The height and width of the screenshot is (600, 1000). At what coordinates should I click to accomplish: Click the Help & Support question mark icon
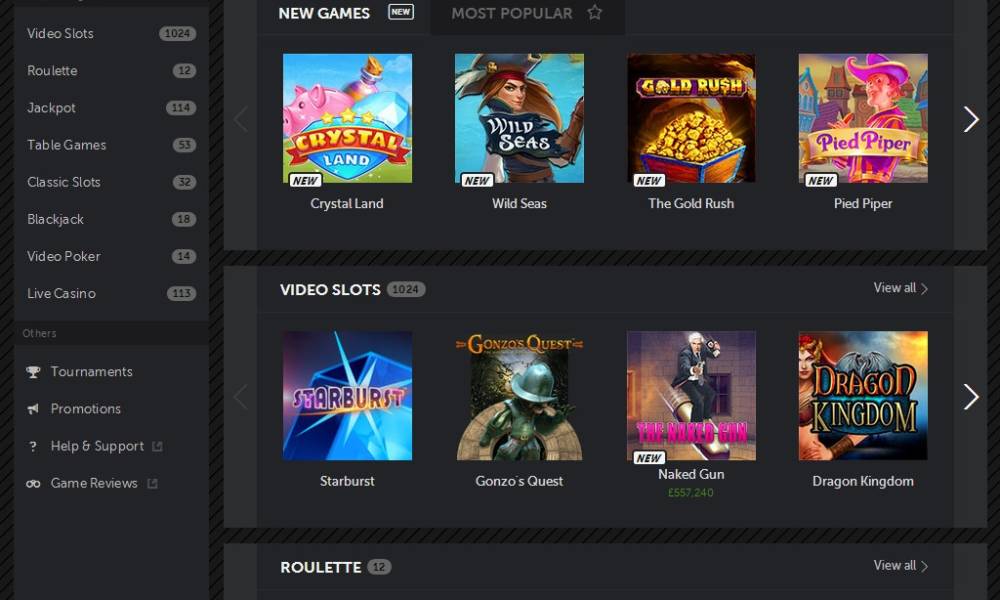click(x=33, y=446)
